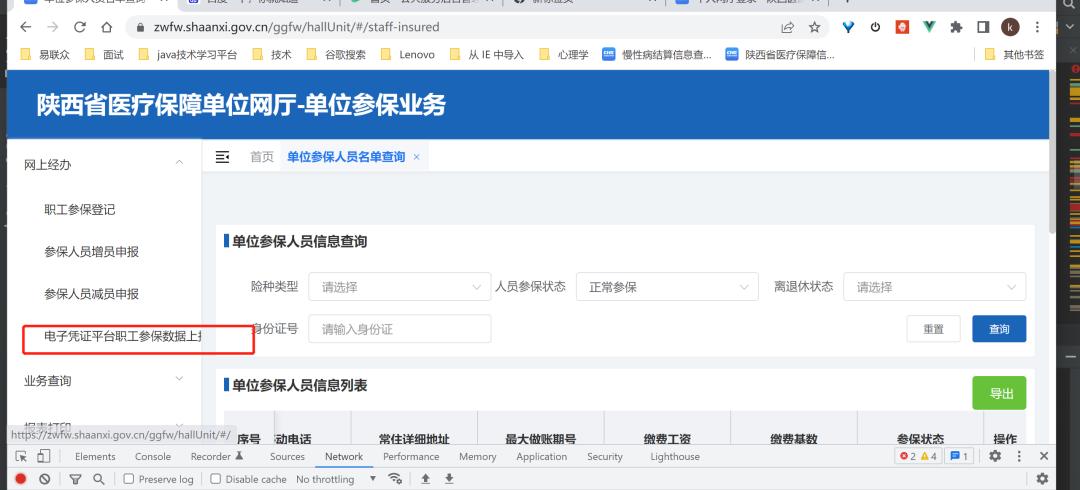This screenshot has height=490, width=1080.
Task: Open Chrome's three-dot menu
Action: tap(1037, 28)
